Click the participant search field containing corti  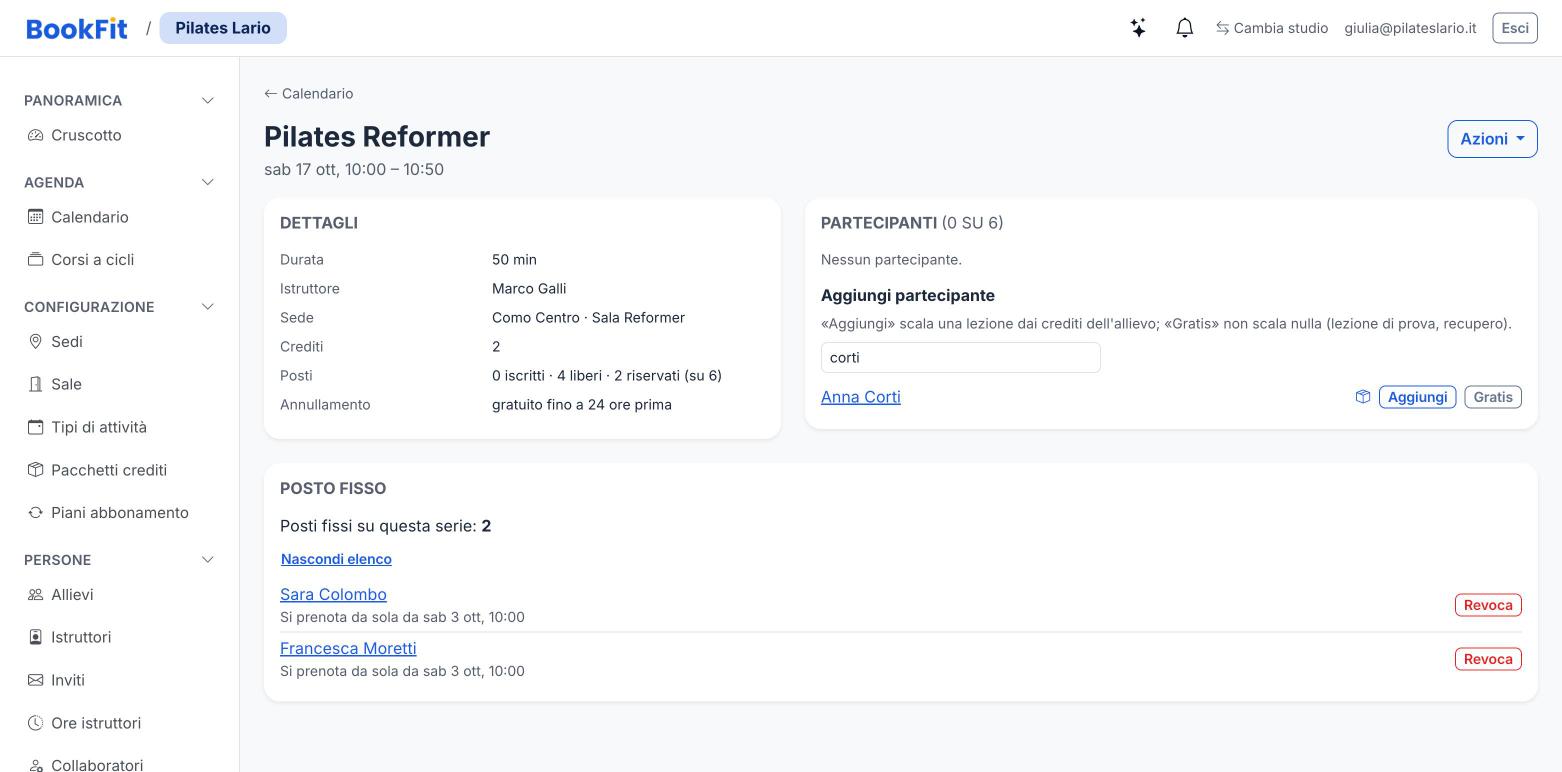(961, 358)
